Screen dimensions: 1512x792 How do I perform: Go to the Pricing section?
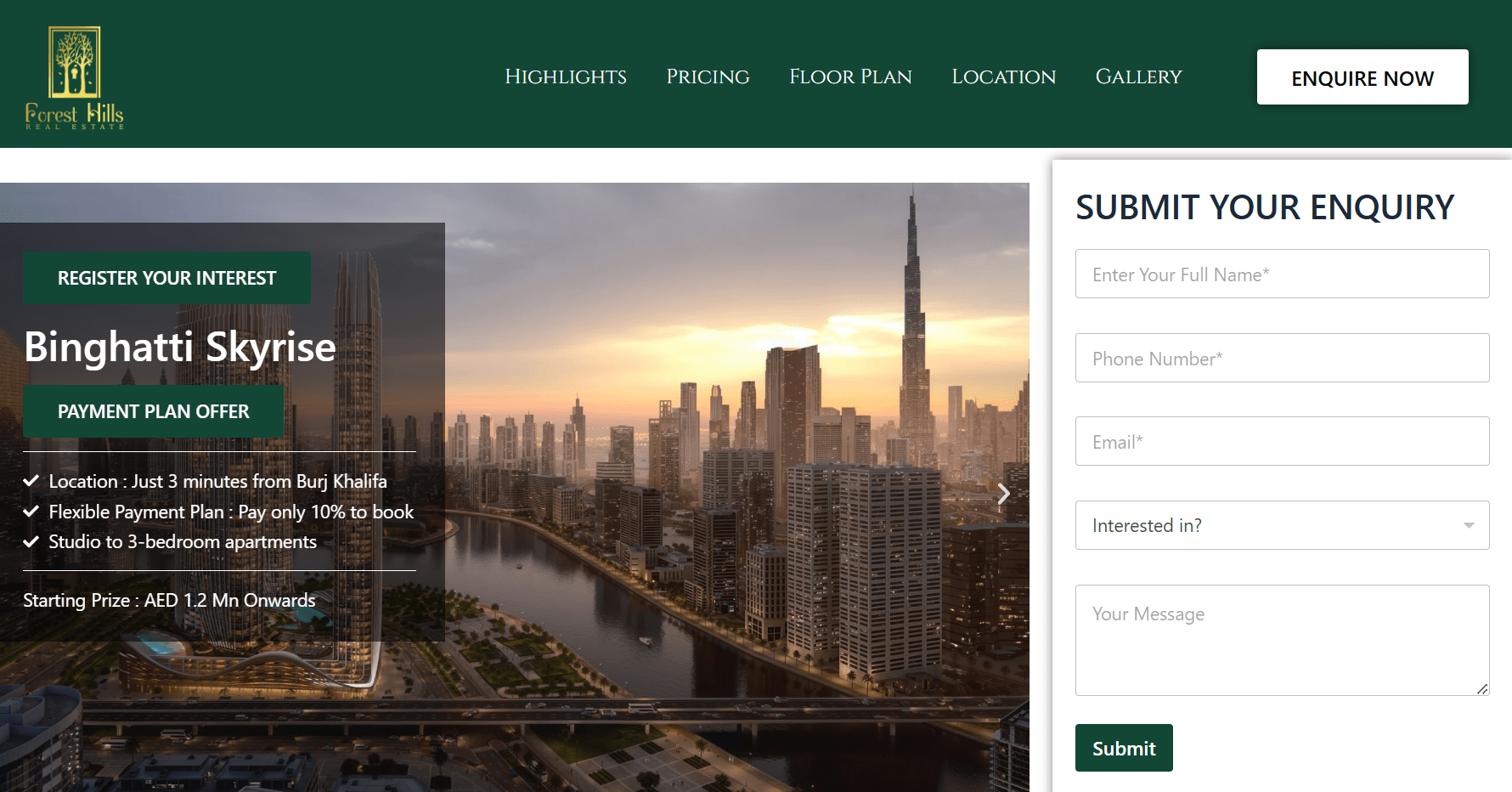708,76
